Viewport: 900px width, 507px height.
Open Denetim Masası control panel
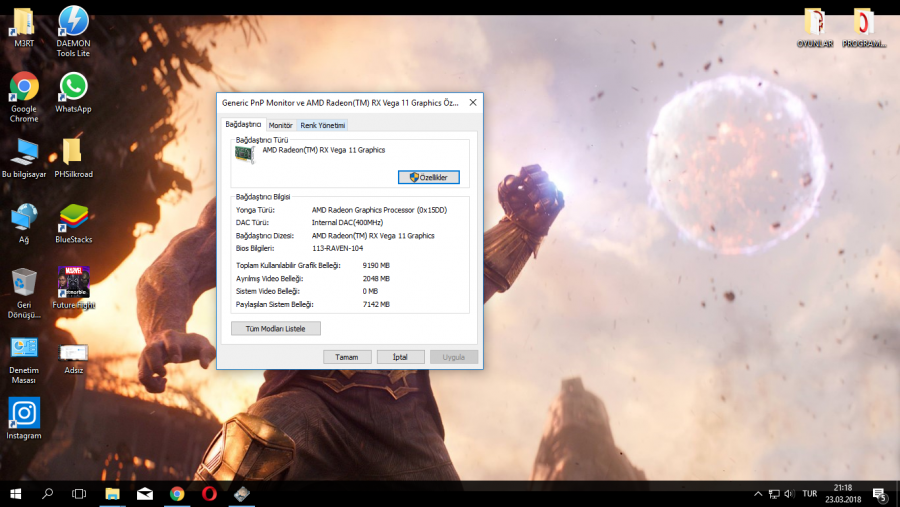point(24,359)
